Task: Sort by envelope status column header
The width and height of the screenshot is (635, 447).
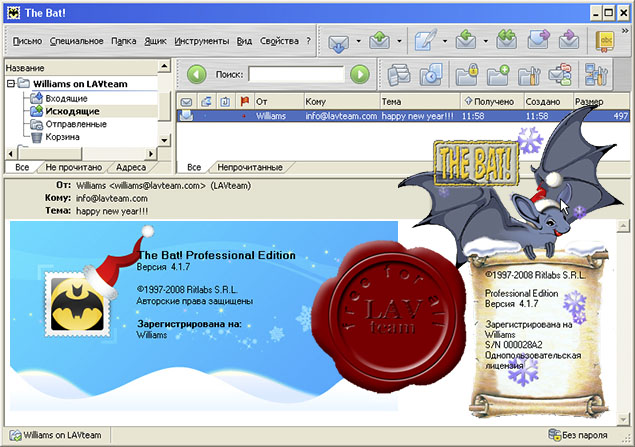Action: (x=186, y=102)
